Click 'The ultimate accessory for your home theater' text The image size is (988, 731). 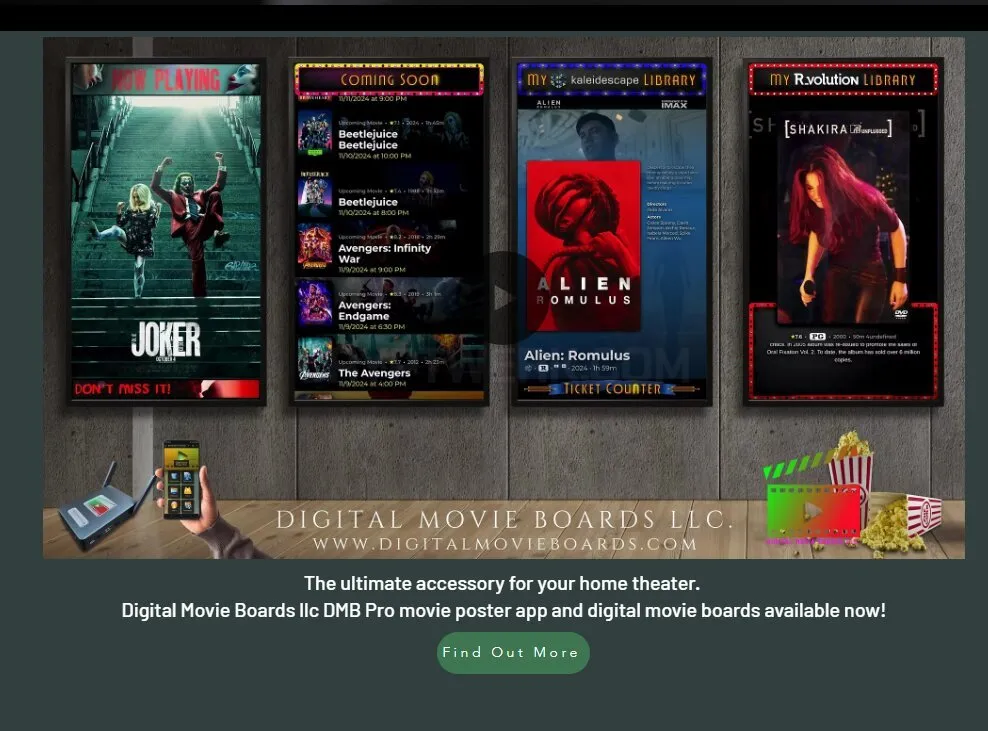502,584
